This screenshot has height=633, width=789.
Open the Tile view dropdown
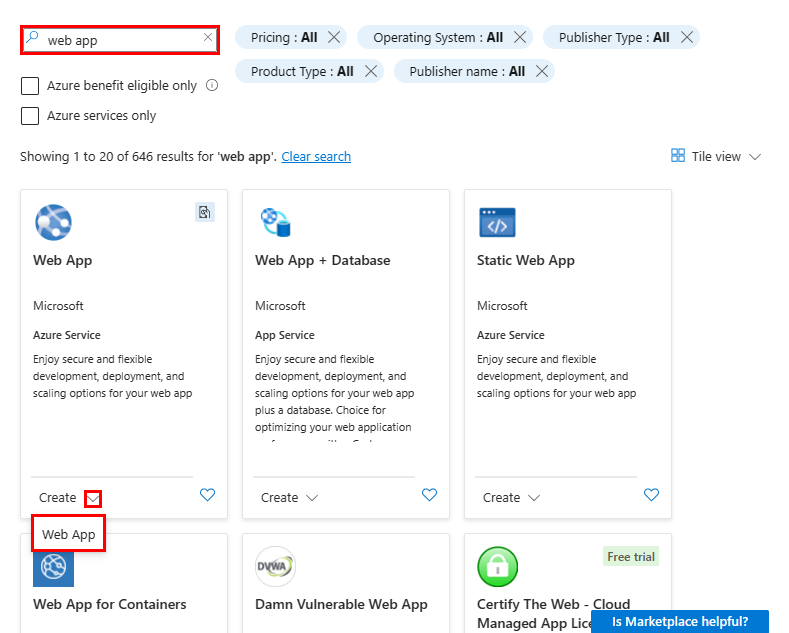click(716, 156)
